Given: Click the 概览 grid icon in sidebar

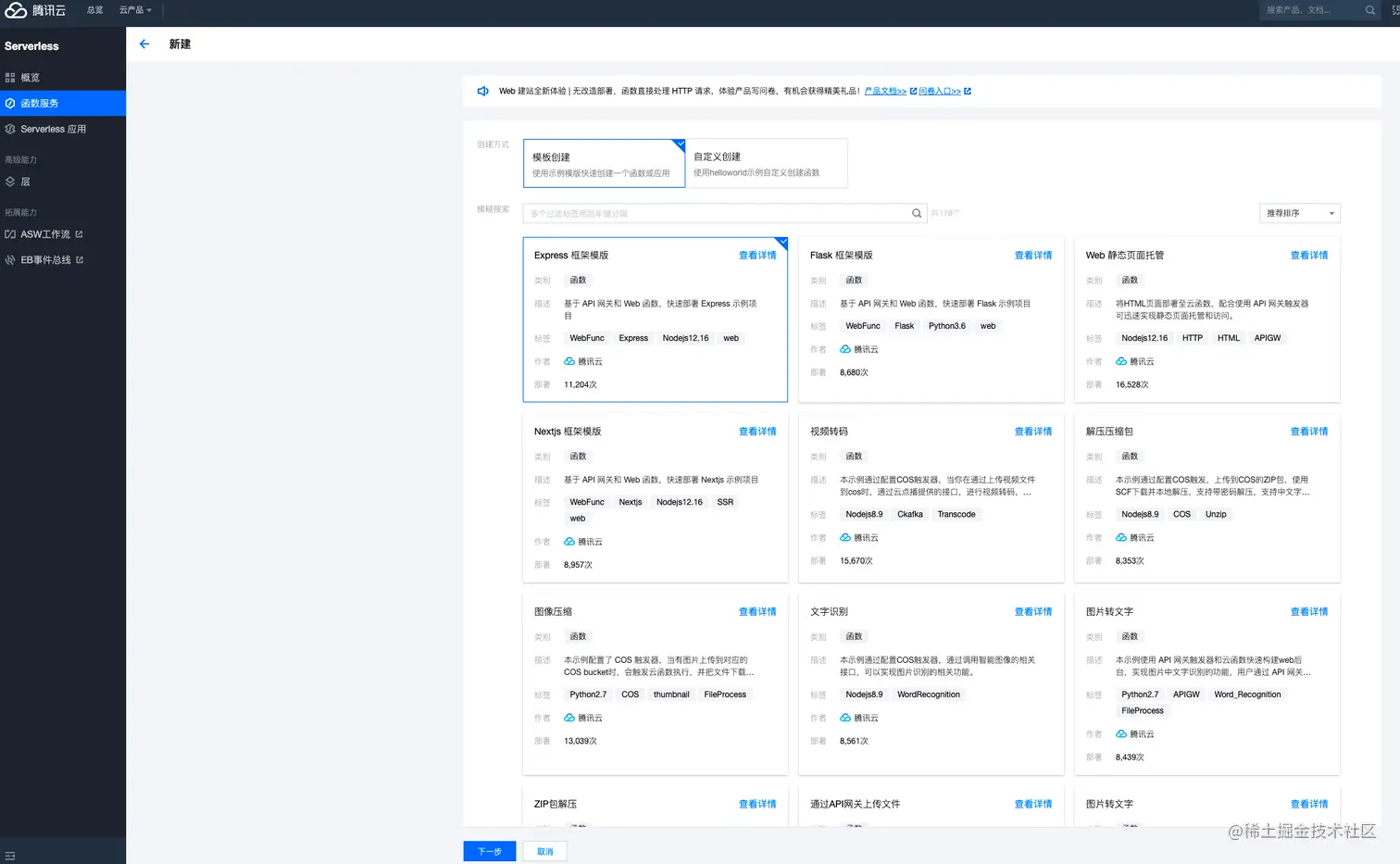Looking at the screenshot, I should 10,78.
